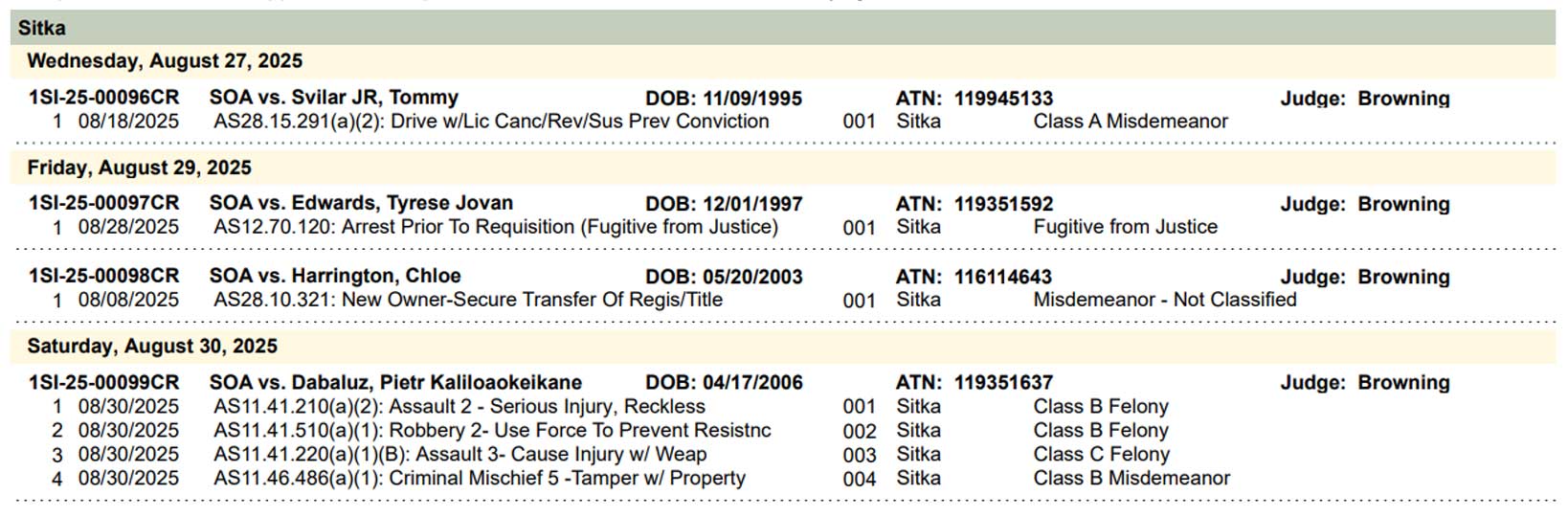Select the Wednesday, August 27, 2025 date heading
The image size is (1568, 517).
[x=165, y=61]
